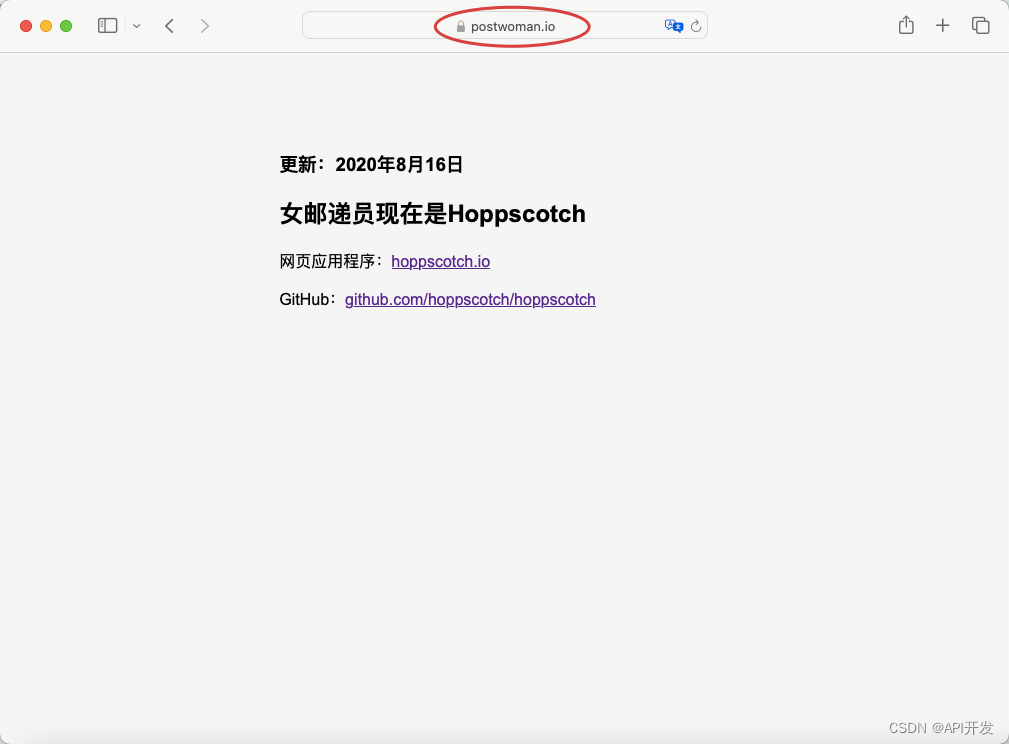Click the GitHub label text
Screen dimensions: 1009x744
coord(304,299)
